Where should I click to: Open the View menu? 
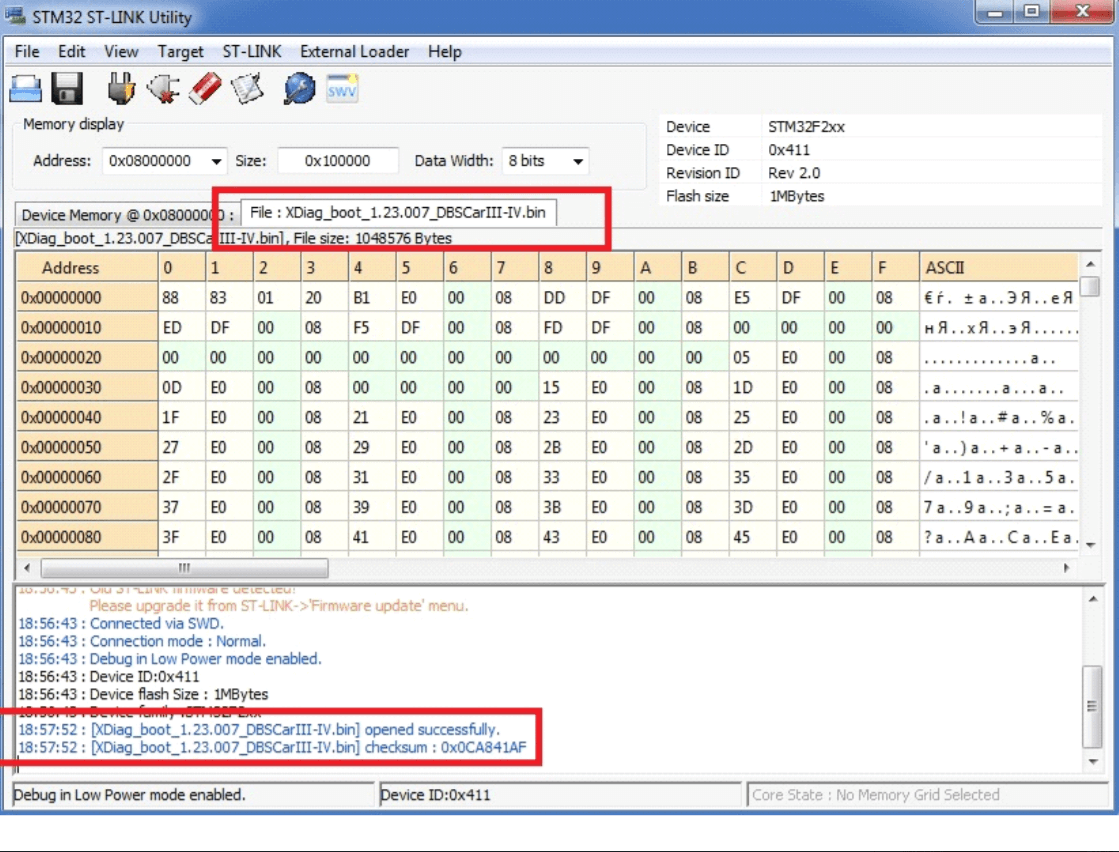coord(121,51)
